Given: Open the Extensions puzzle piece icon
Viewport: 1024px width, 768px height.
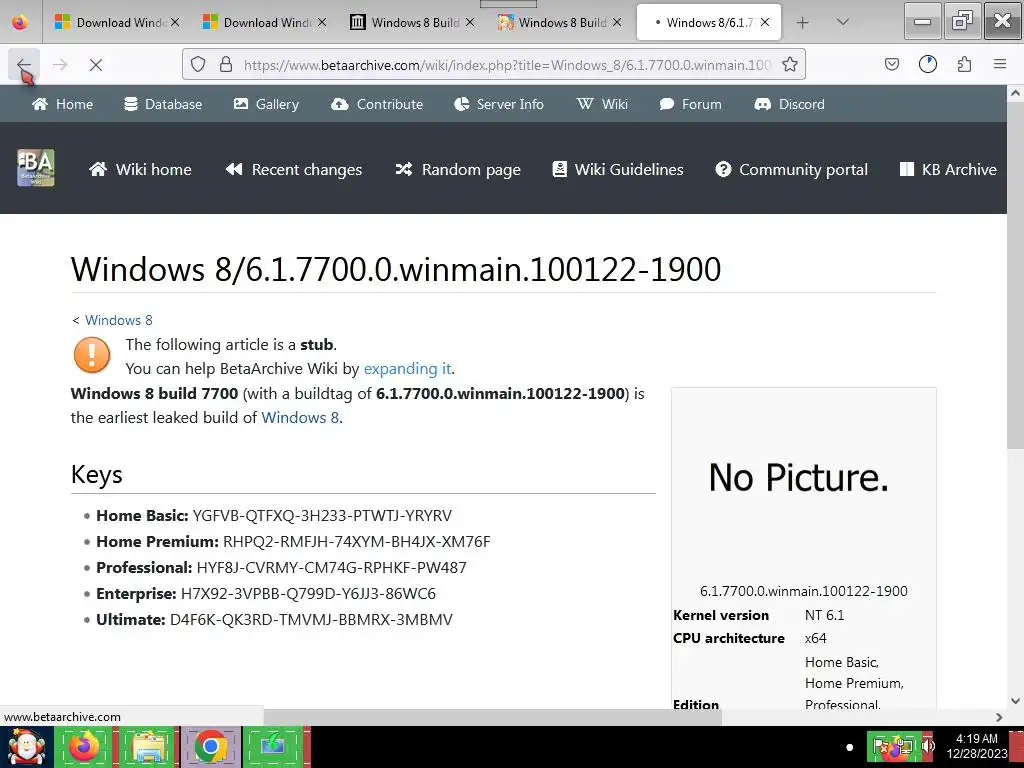Looking at the screenshot, I should point(964,64).
